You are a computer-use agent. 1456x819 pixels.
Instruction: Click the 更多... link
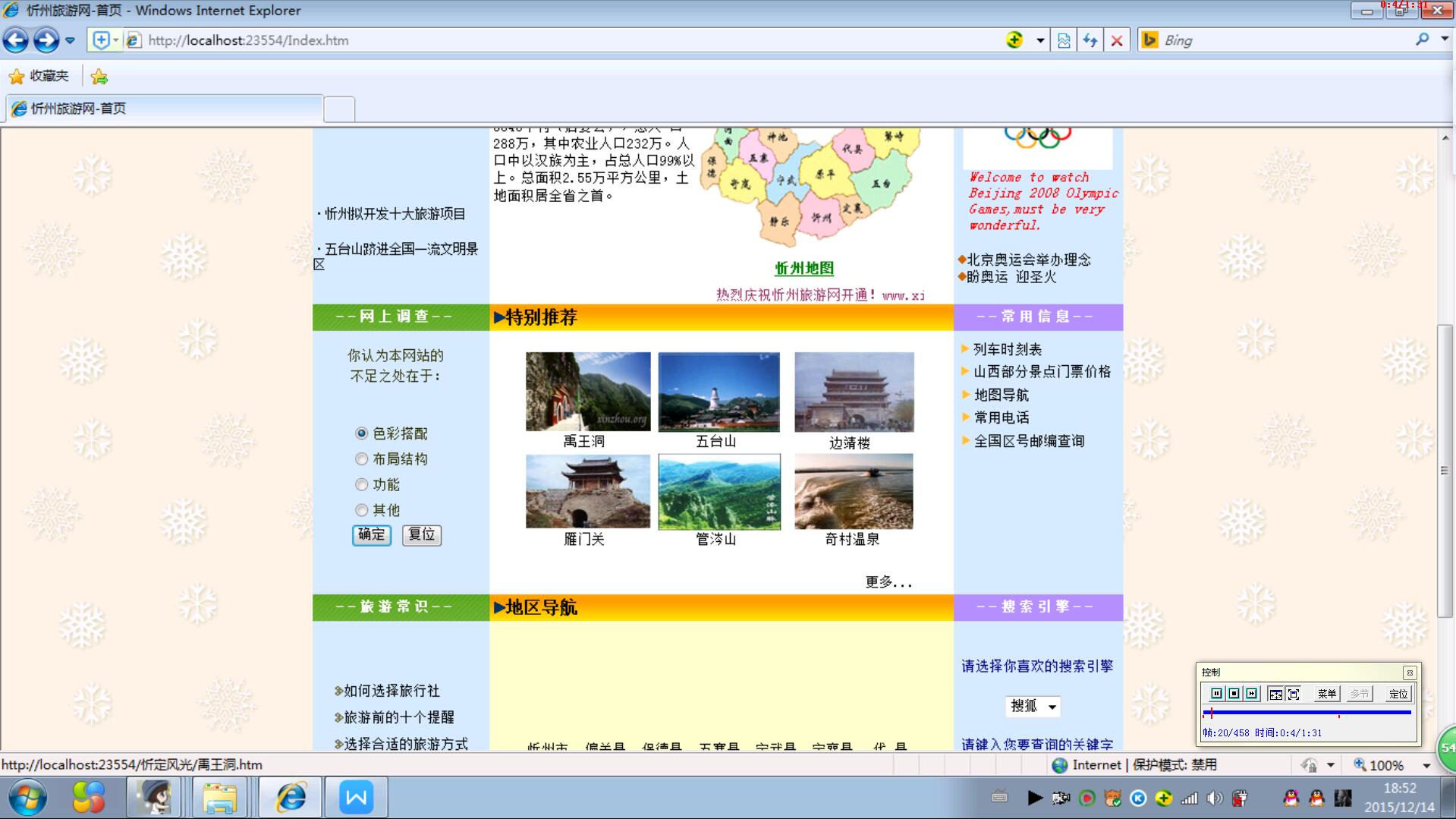point(888,582)
